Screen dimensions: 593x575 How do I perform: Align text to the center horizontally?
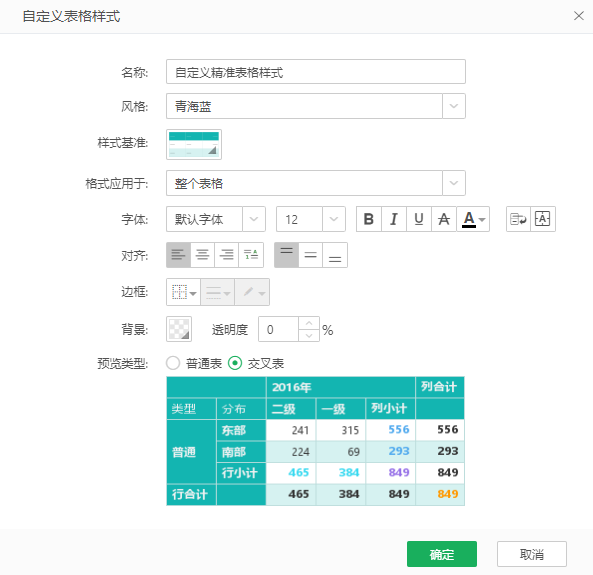[202, 255]
